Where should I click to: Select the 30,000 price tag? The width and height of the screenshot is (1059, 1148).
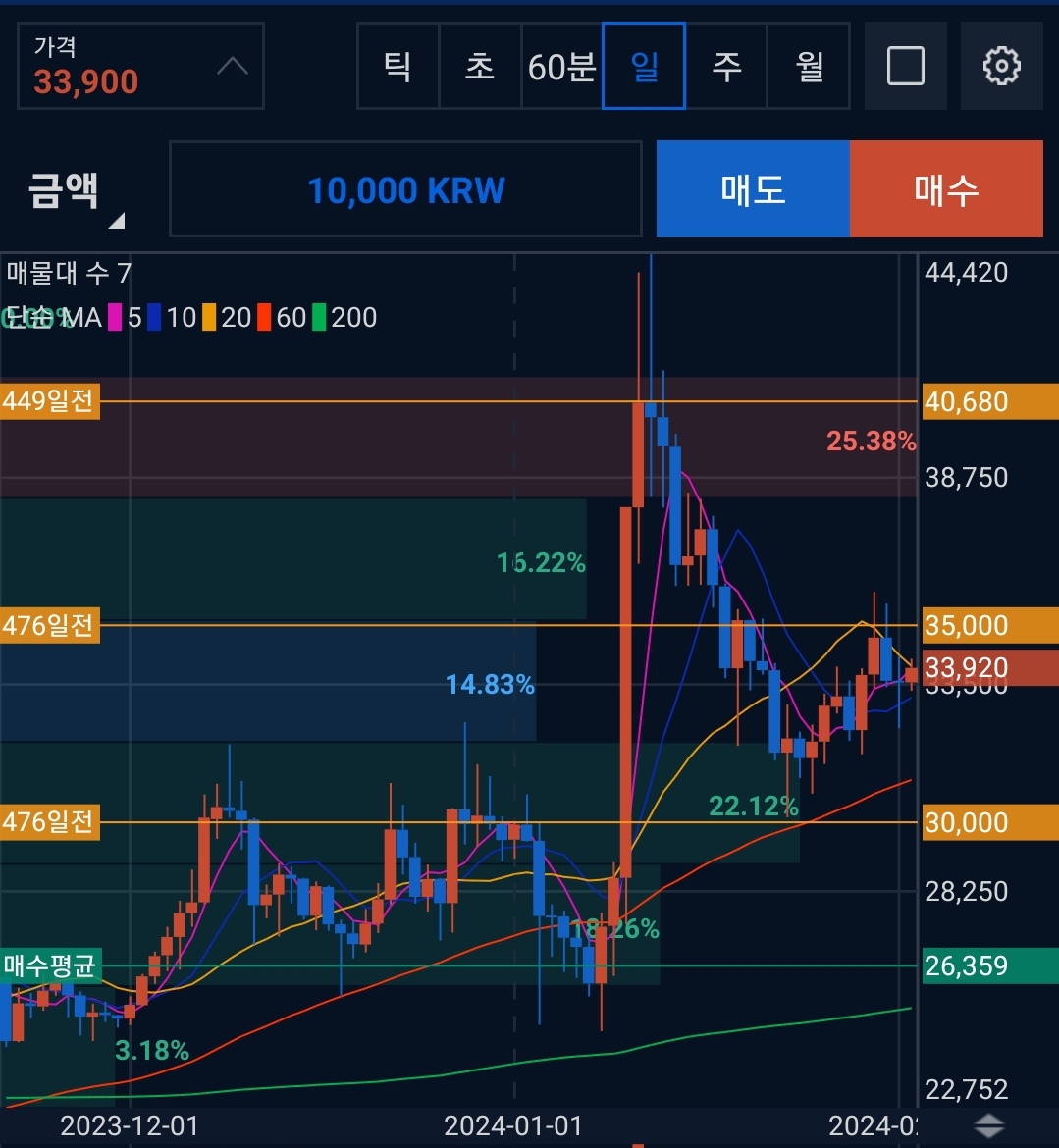click(x=989, y=822)
